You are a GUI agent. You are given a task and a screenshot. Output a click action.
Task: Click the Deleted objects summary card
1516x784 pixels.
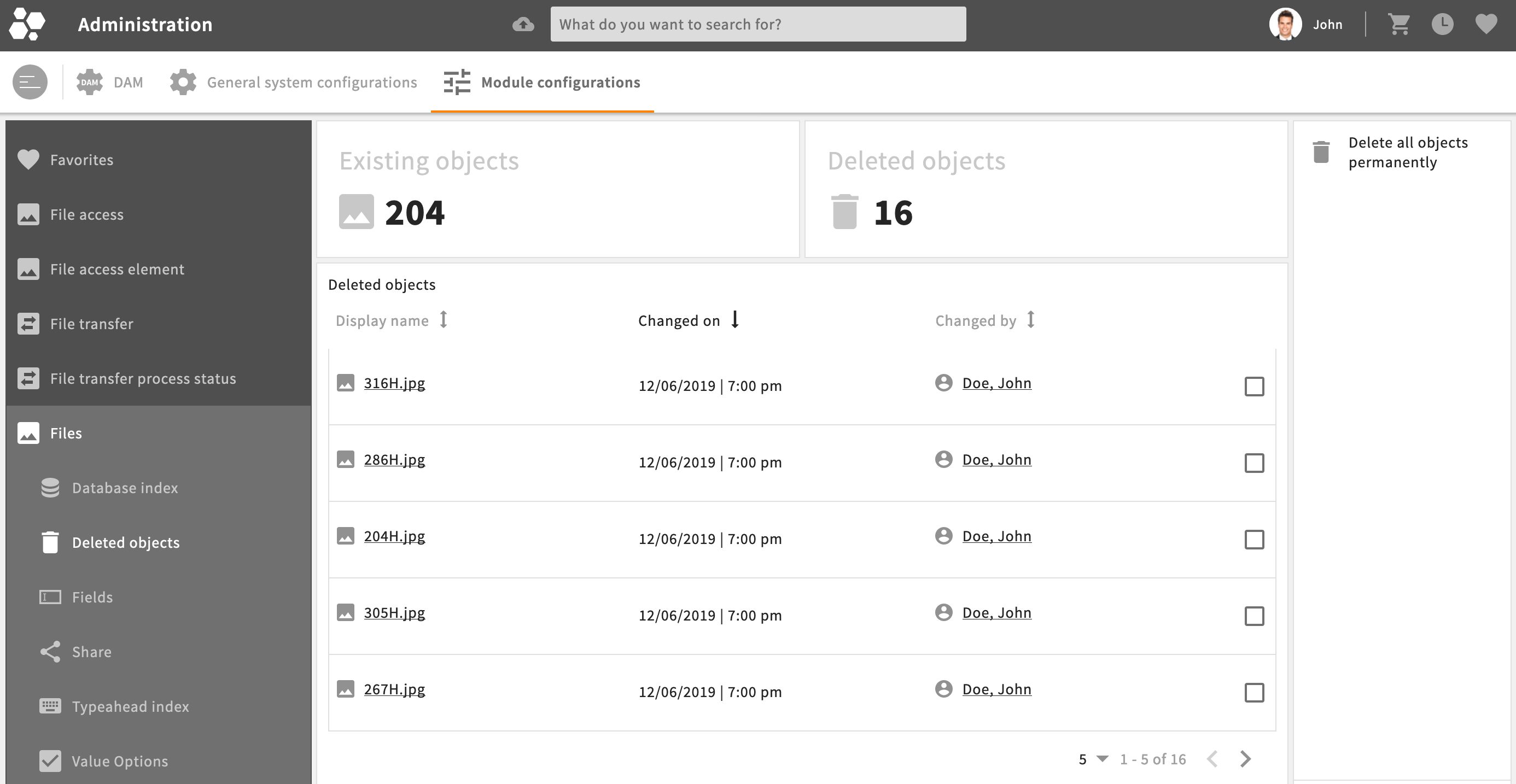coord(1046,189)
